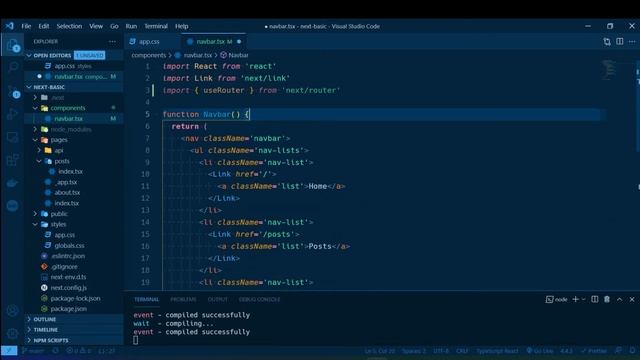Image resolution: width=640 pixels, height=360 pixels.
Task: Open next.config.js in the file tree
Action: [69, 288]
